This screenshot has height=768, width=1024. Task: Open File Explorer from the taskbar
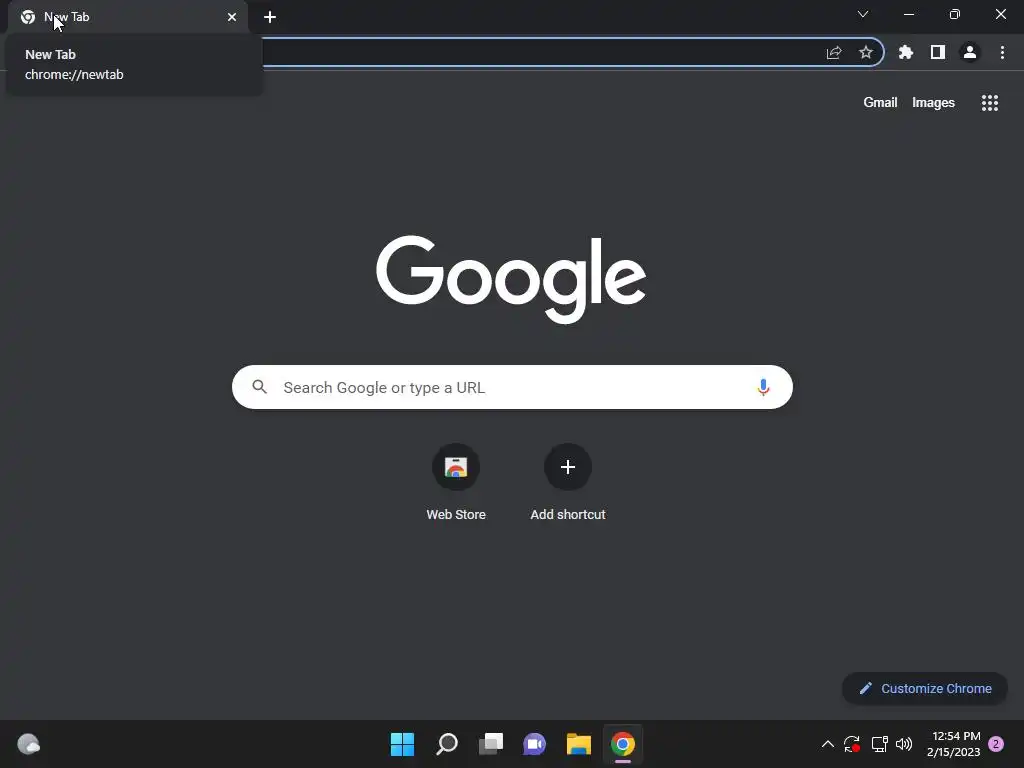[579, 744]
